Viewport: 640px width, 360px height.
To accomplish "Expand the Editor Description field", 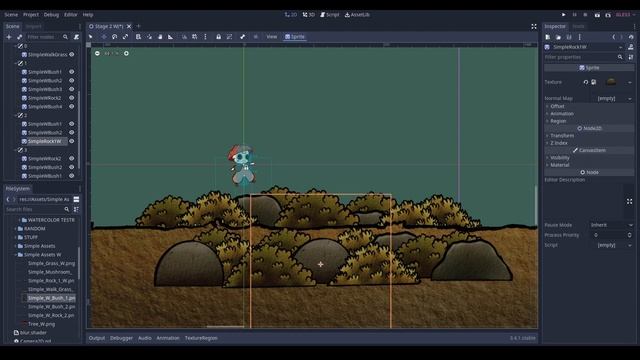I will [x=629, y=201].
